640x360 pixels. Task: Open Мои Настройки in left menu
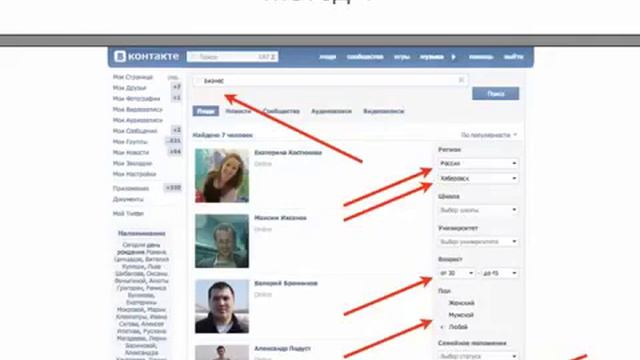[x=134, y=174]
